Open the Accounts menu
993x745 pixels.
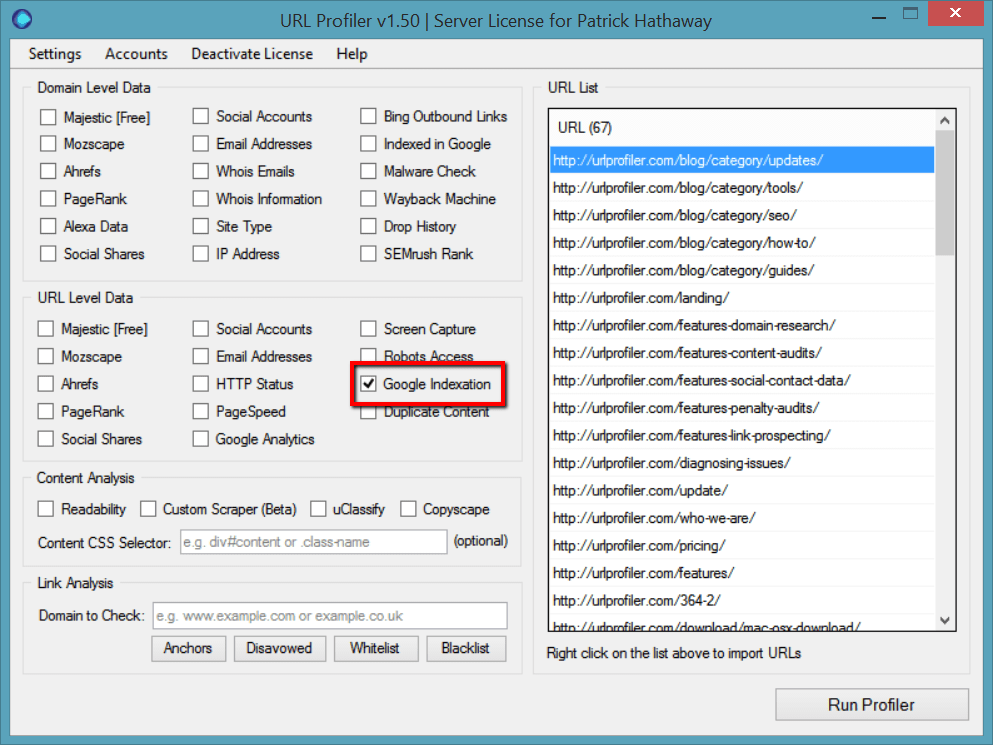click(x=136, y=54)
